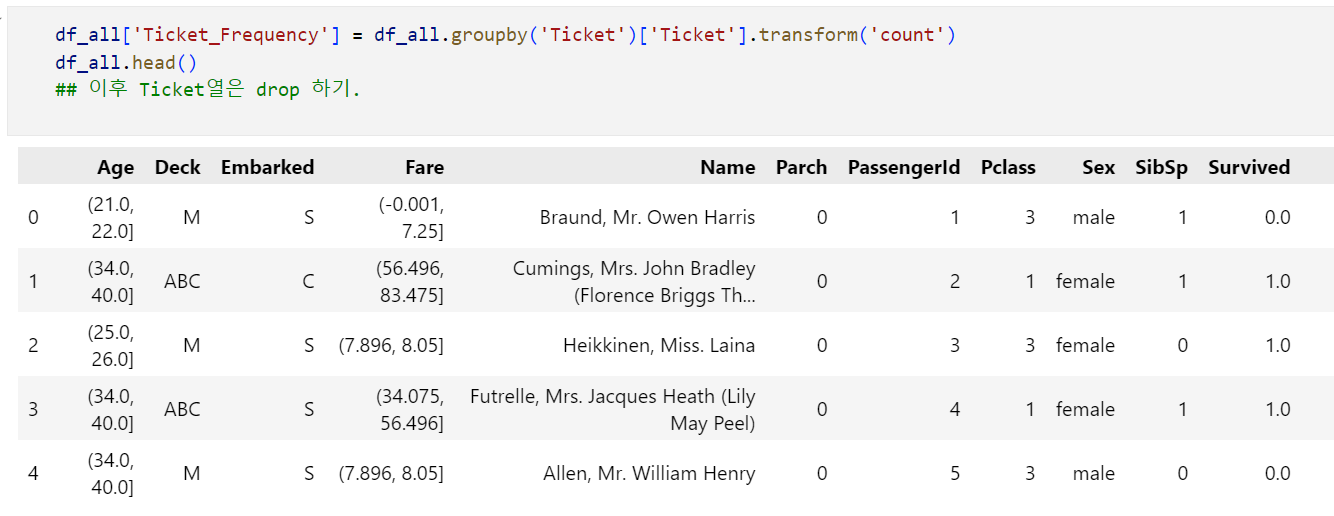1334x516 pixels.
Task: Click the Deck value M in Heikkinen row
Action: click(x=192, y=345)
